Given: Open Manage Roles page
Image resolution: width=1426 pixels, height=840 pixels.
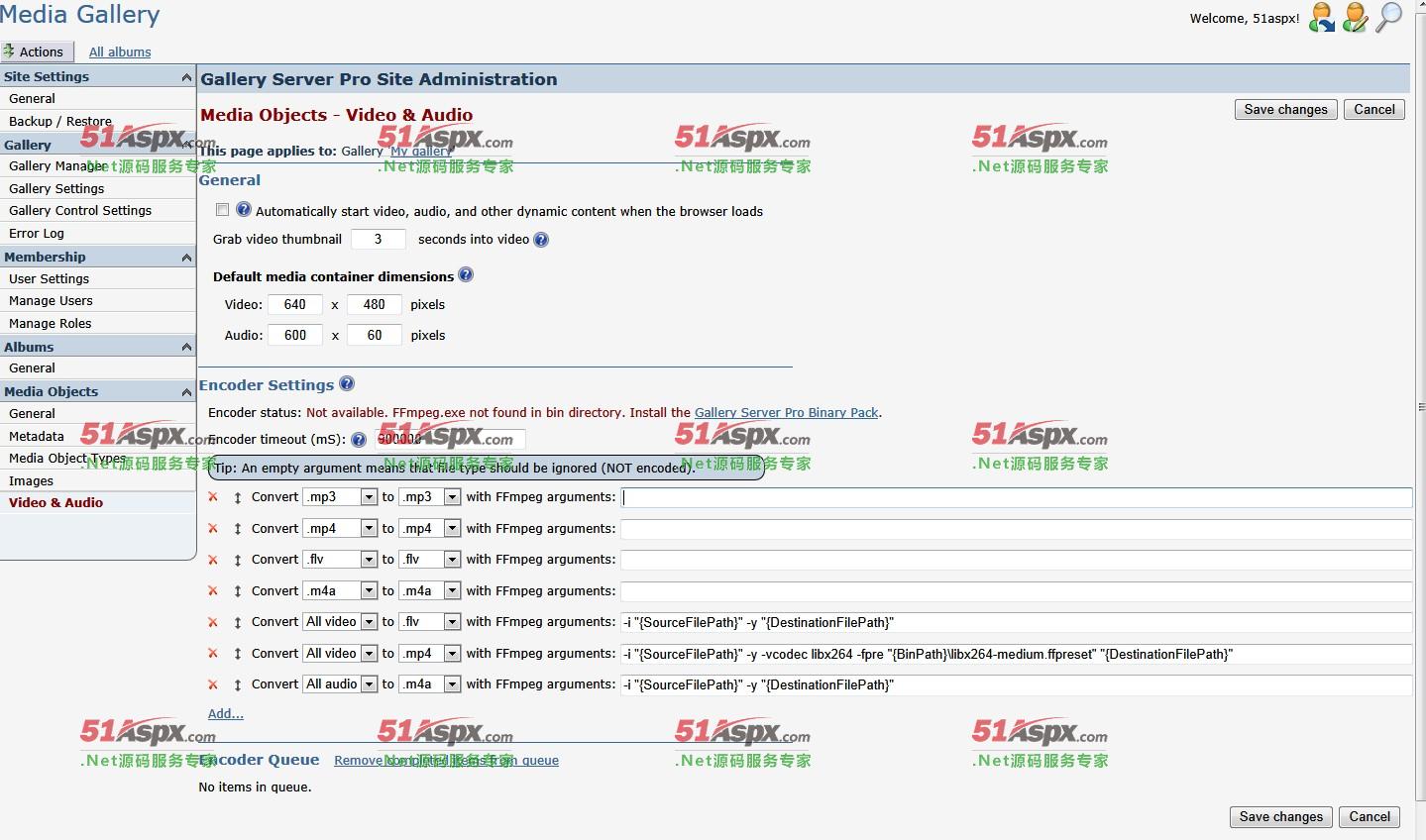Looking at the screenshot, I should pos(51,323).
